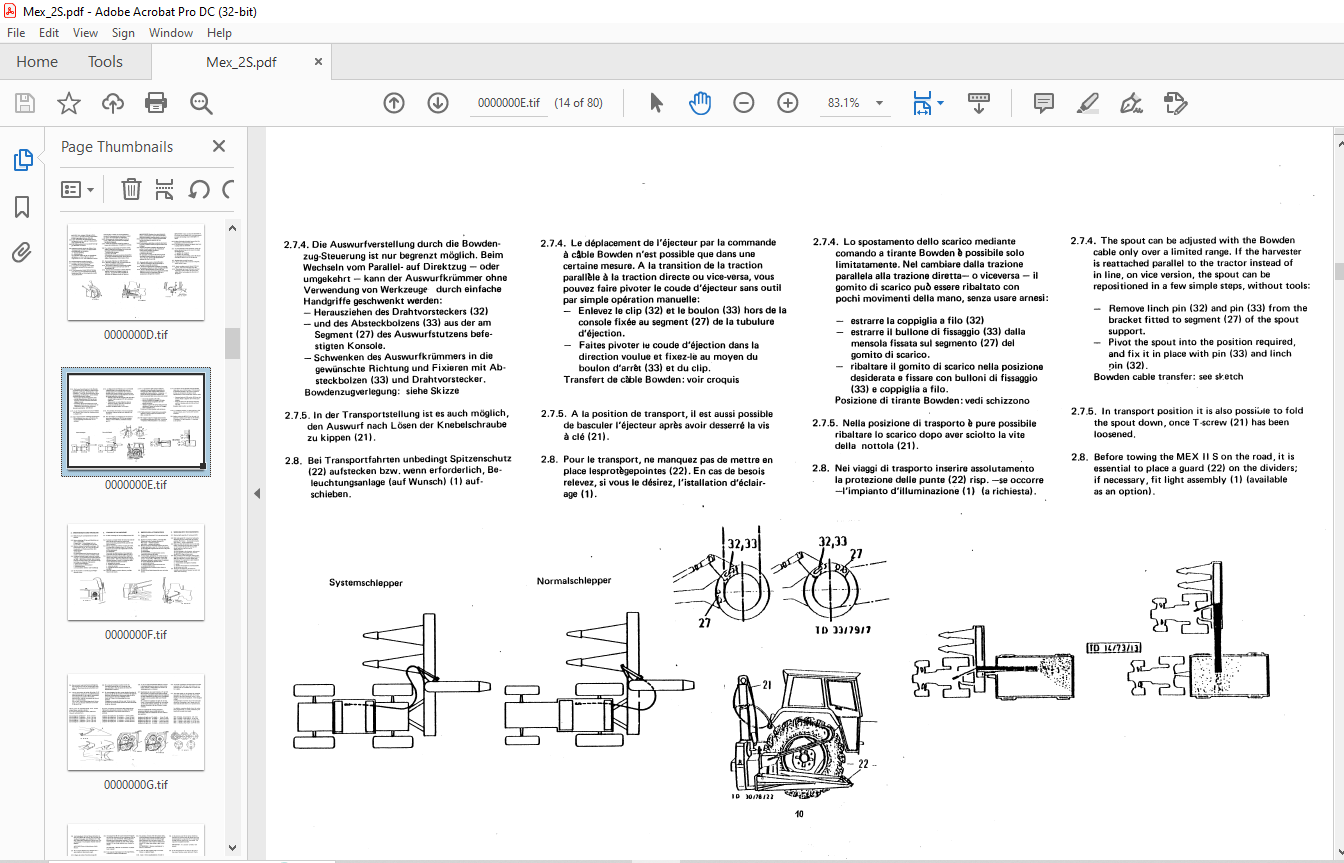Open the find text magnifier

pyautogui.click(x=201, y=103)
